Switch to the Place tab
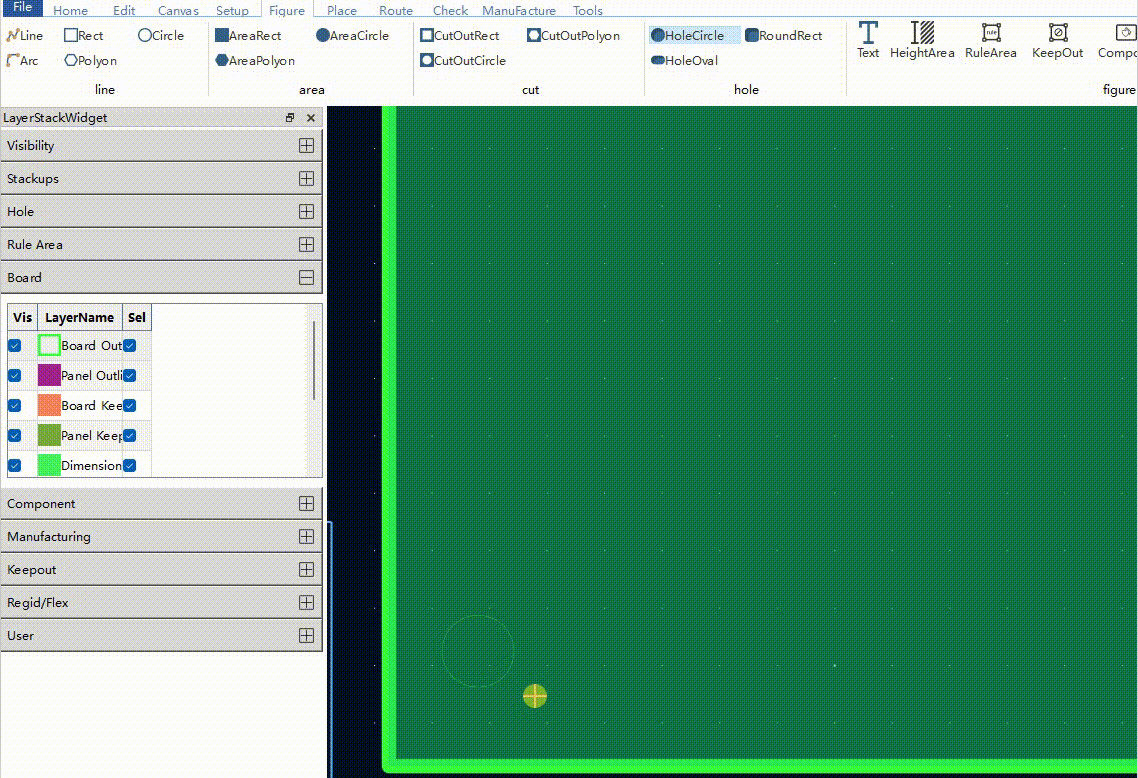This screenshot has width=1138, height=778. click(x=342, y=10)
